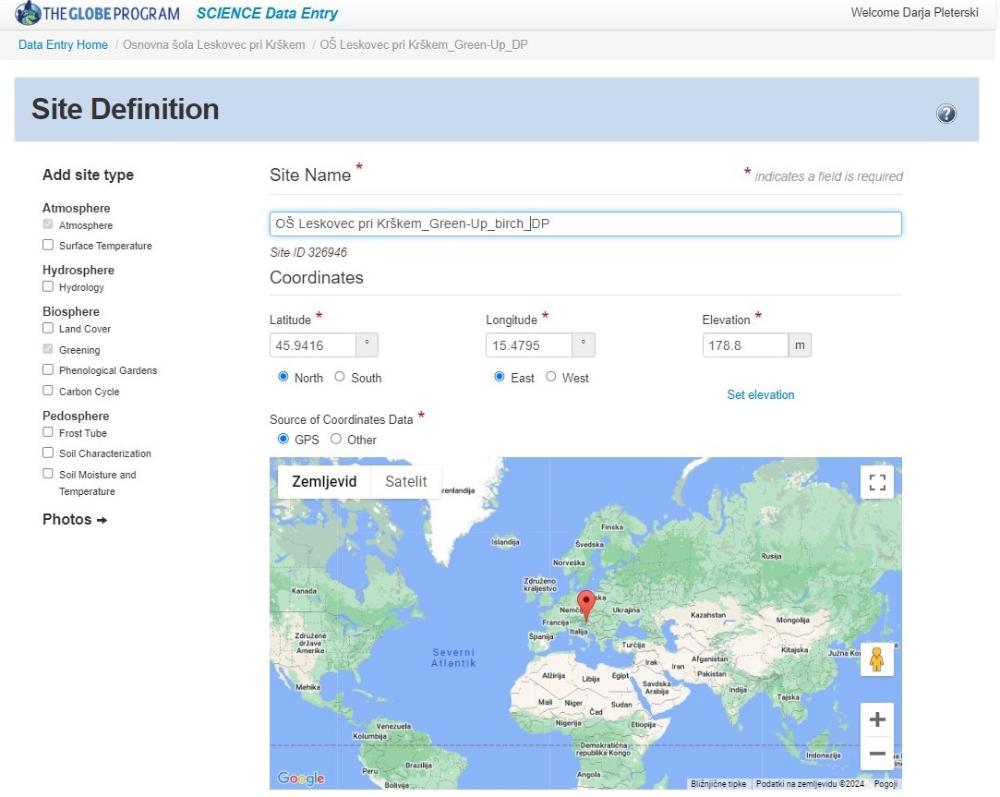Select the South latitude radio button
Screen dimensions: 1000x797
pos(340,378)
